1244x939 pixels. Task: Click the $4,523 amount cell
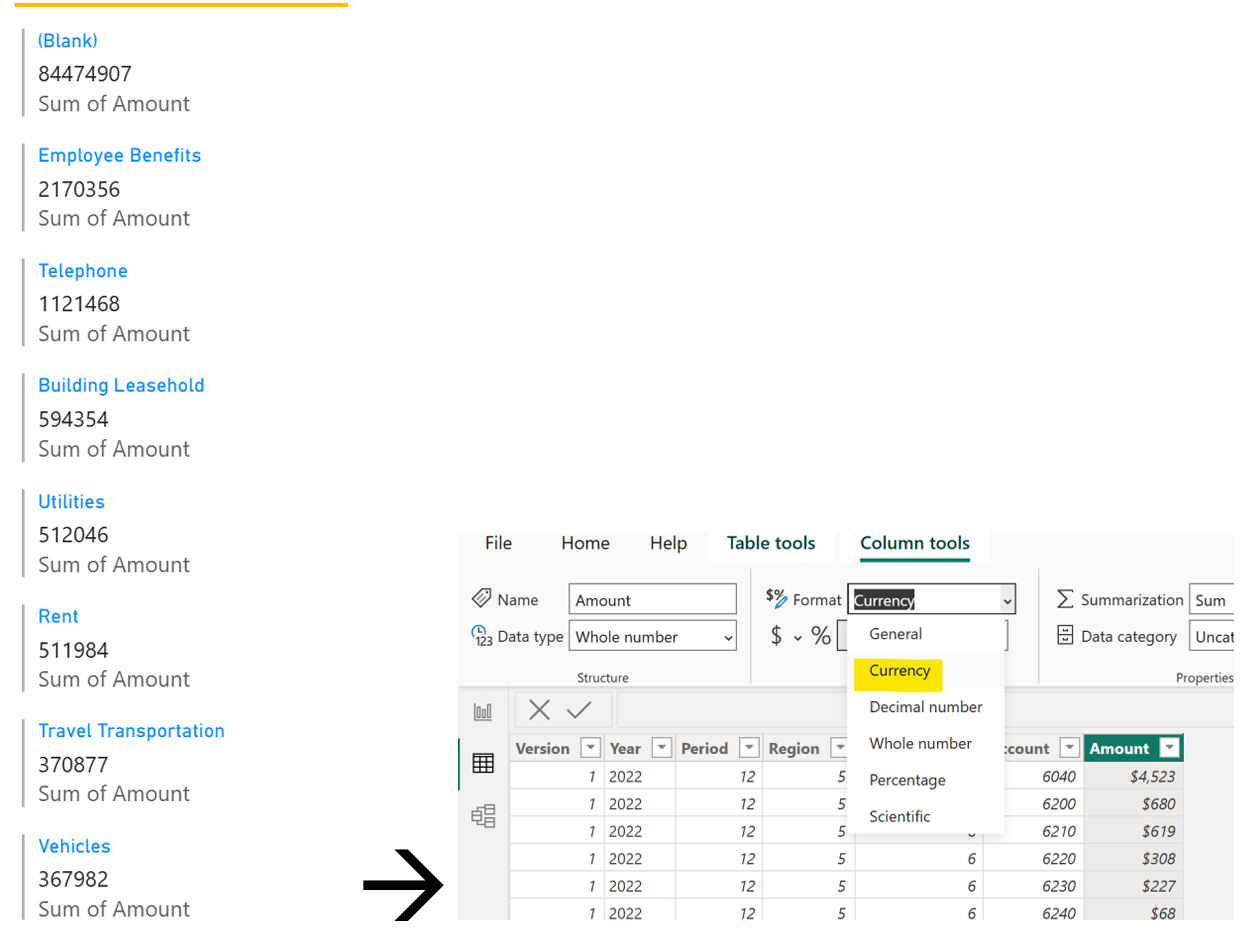coord(1133,776)
